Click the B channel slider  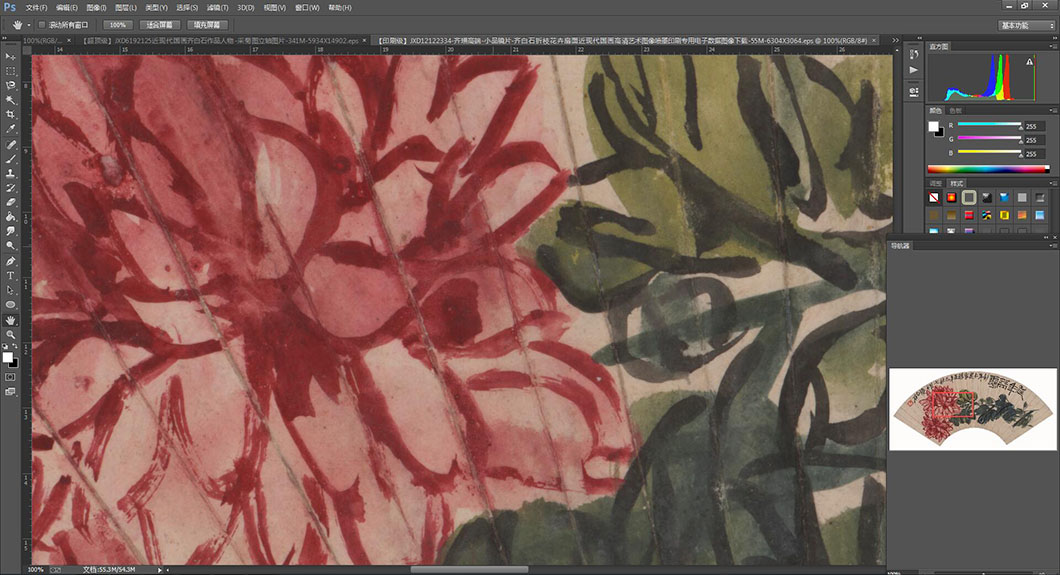(989, 153)
